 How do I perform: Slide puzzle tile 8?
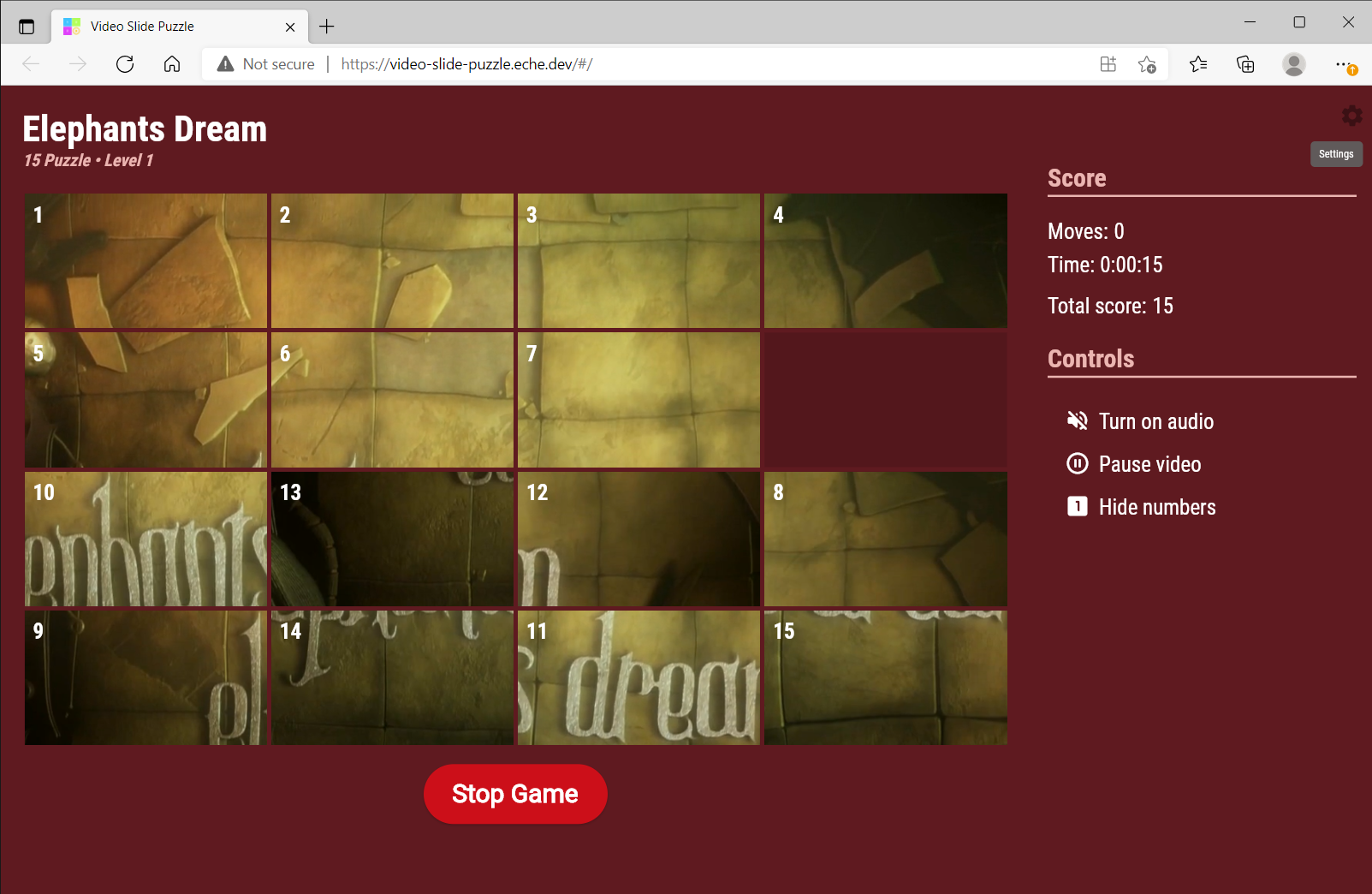point(885,539)
